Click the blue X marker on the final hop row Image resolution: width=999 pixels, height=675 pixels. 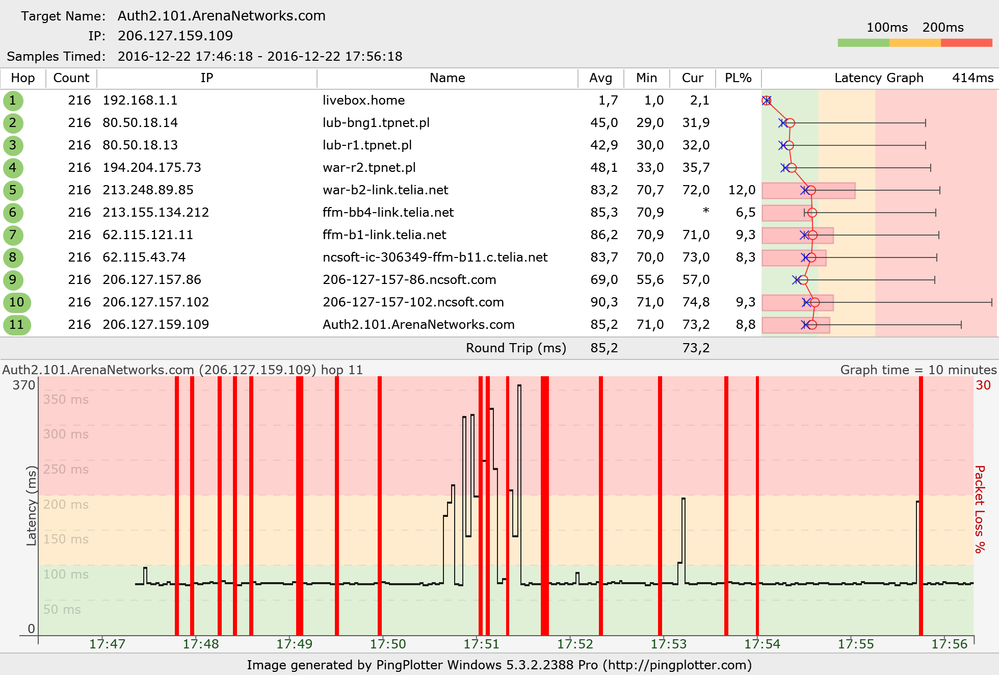click(803, 324)
